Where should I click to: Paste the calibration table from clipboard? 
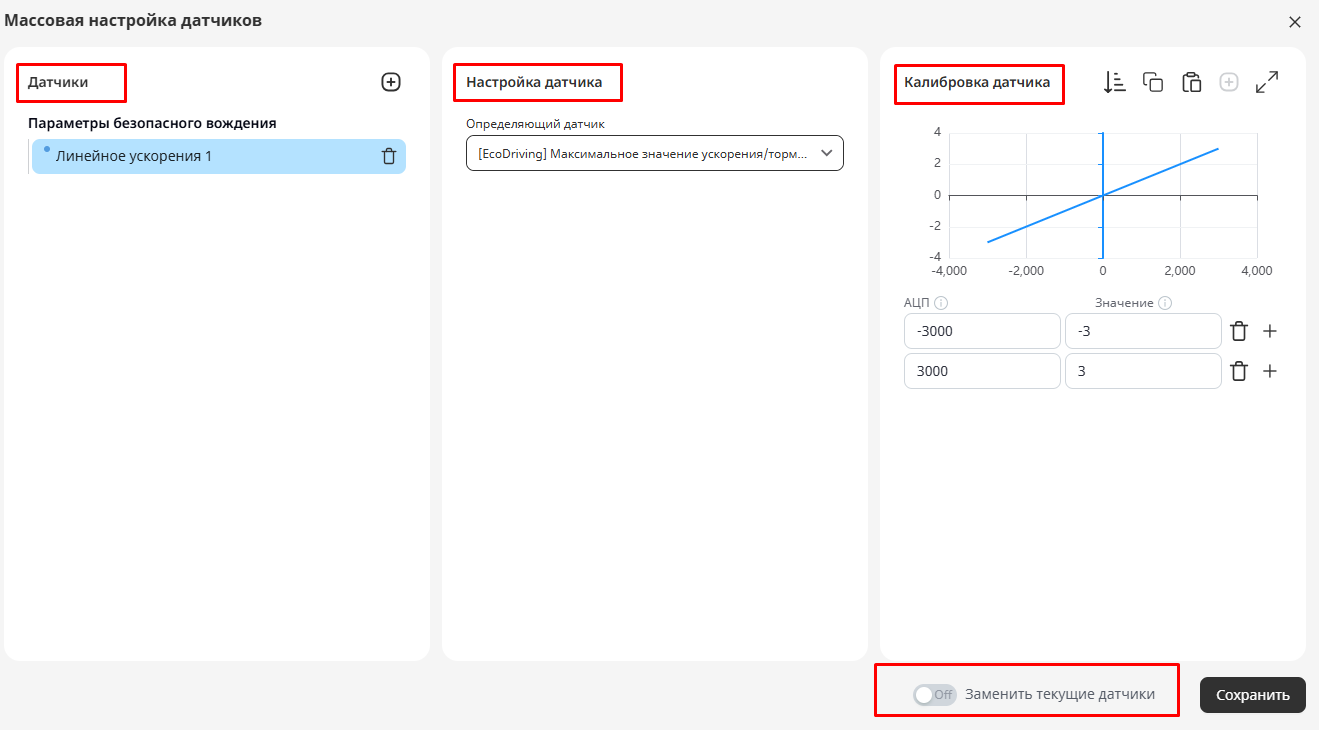click(x=1191, y=82)
